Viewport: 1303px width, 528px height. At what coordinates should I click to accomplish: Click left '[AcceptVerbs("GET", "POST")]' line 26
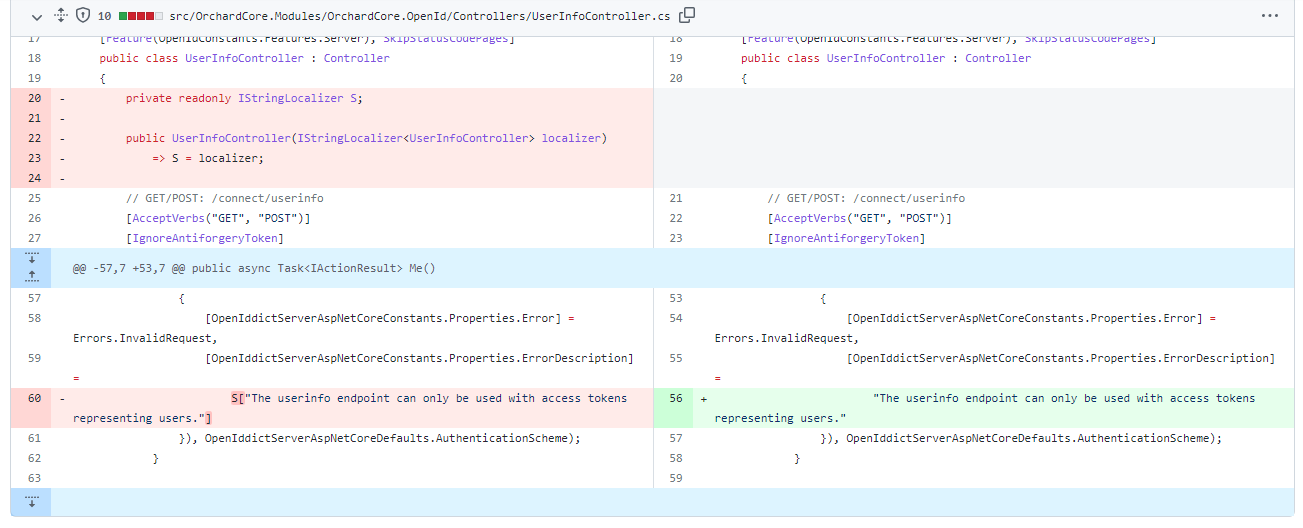(218, 218)
